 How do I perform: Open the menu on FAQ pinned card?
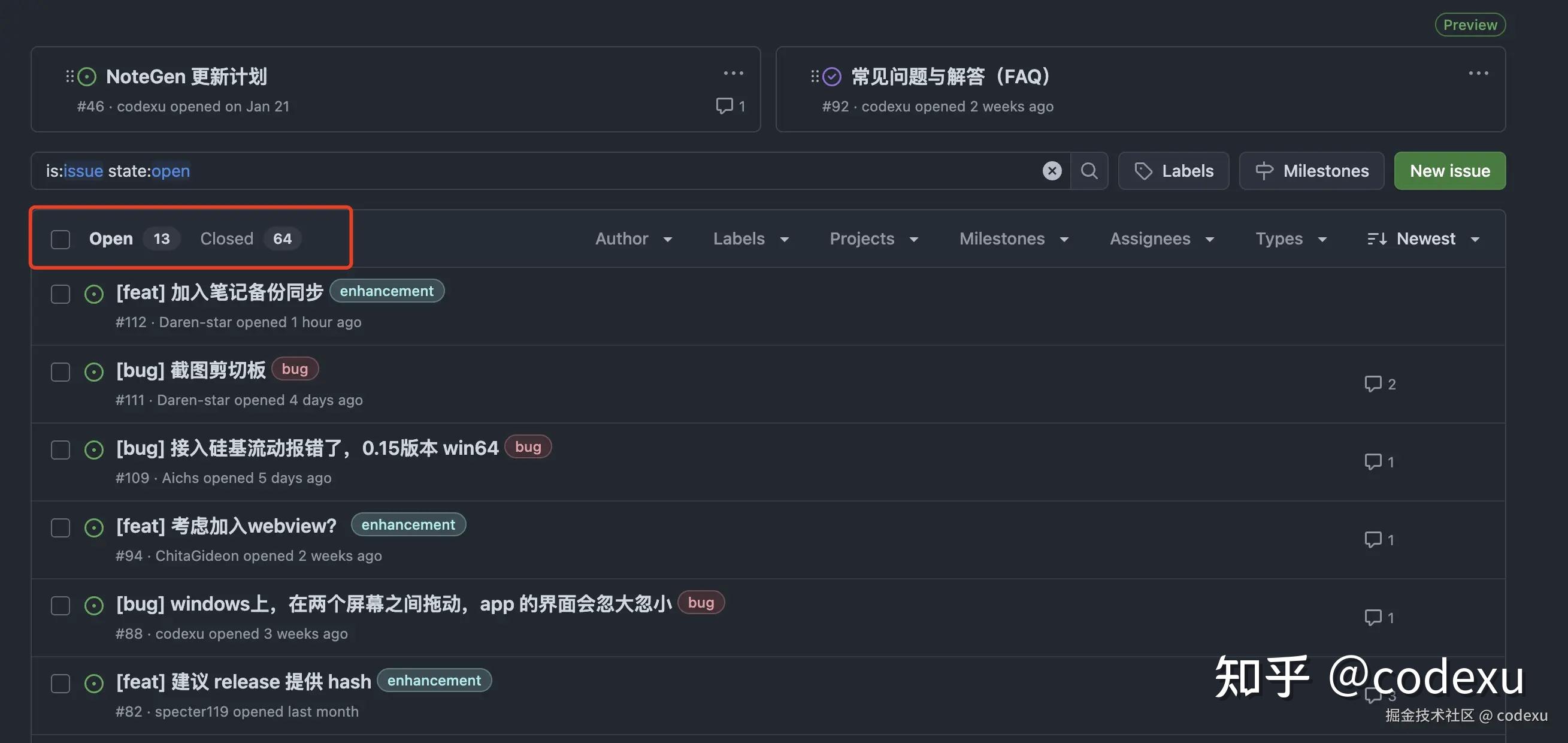pos(1478,73)
